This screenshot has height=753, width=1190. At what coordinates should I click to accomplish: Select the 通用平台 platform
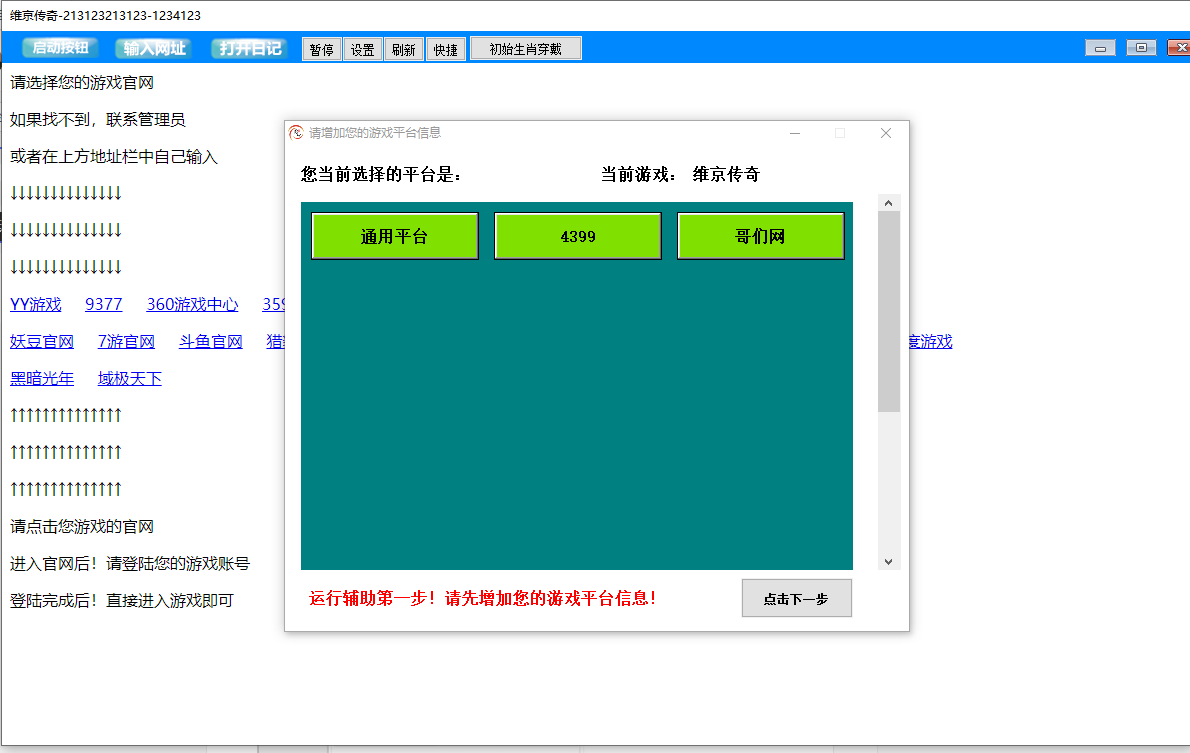[394, 235]
